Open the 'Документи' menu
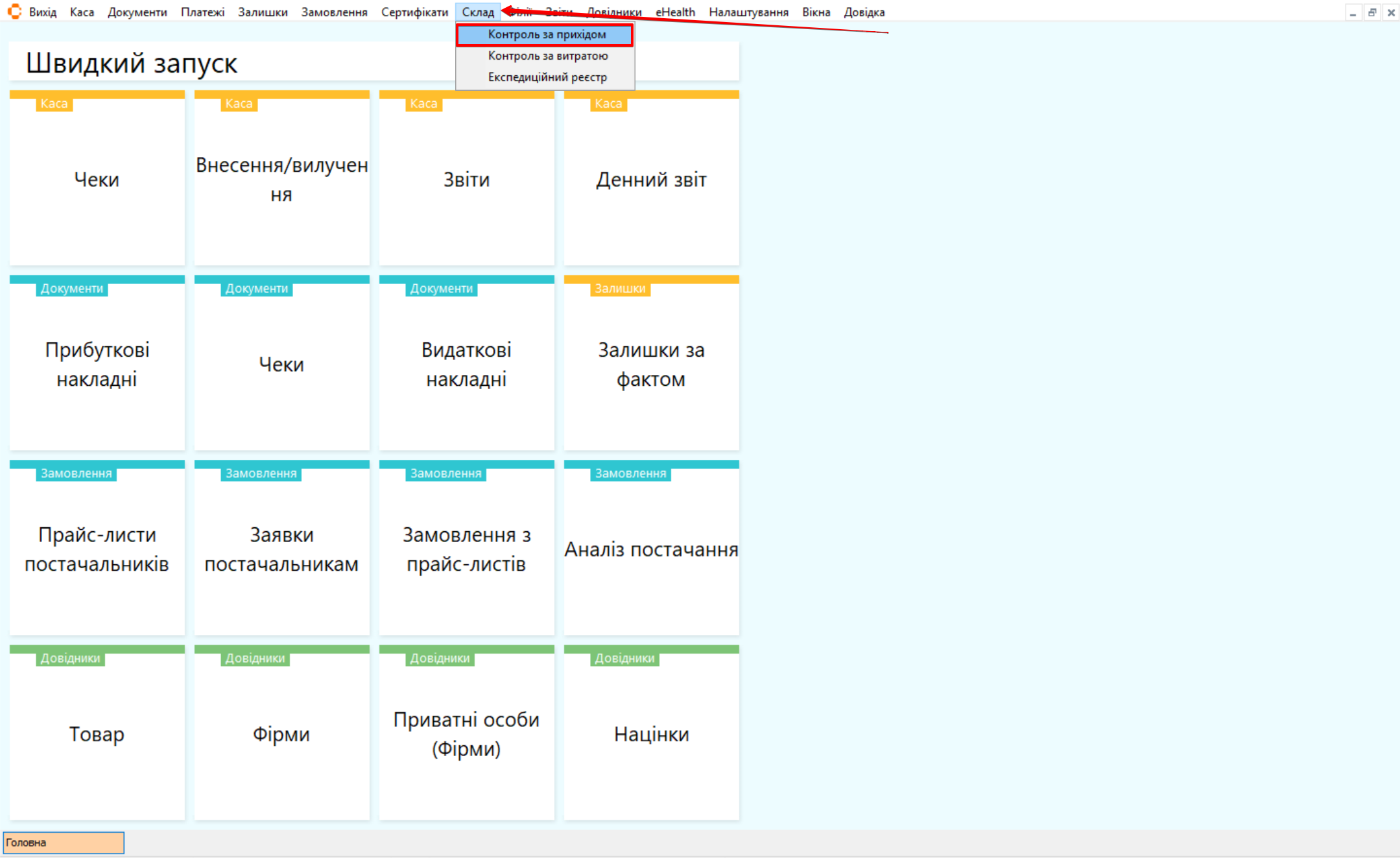1400x858 pixels. (x=137, y=12)
